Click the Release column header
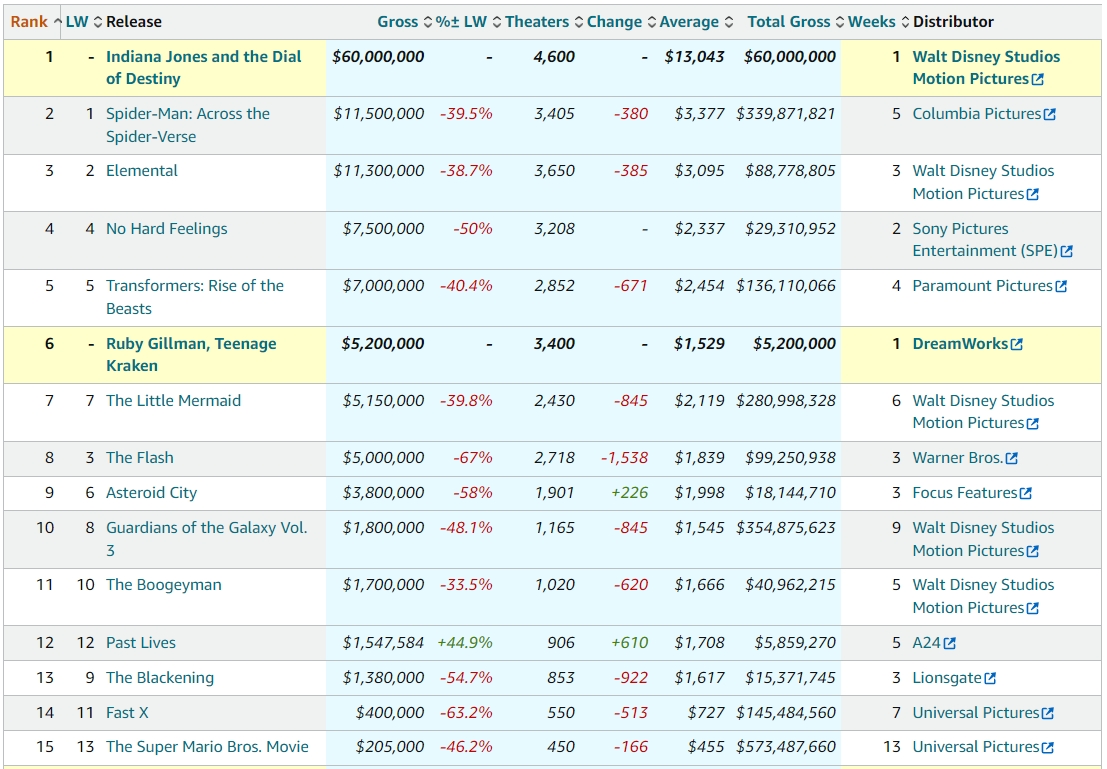The image size is (1107, 769). tap(134, 22)
